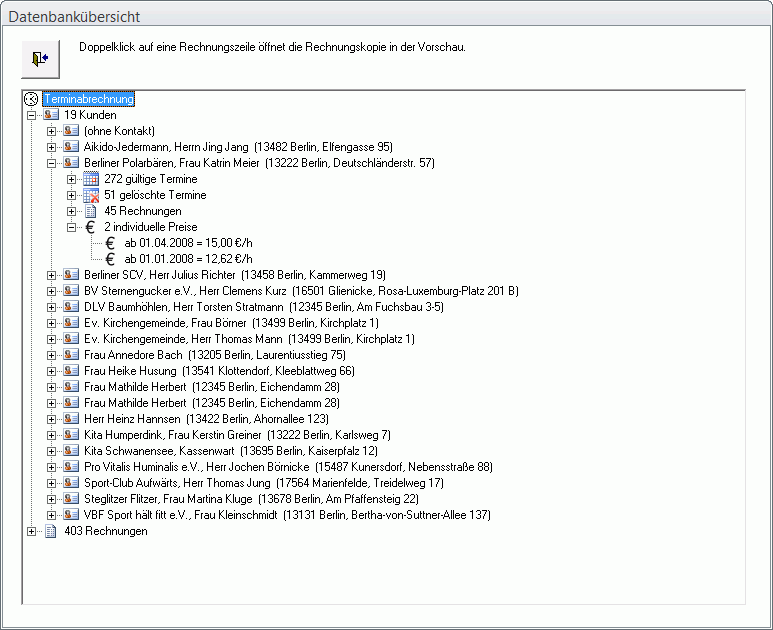Viewport: 773px width, 630px height.
Task: Click the document icon beside 45 Rechnungen
Action: 91,211
